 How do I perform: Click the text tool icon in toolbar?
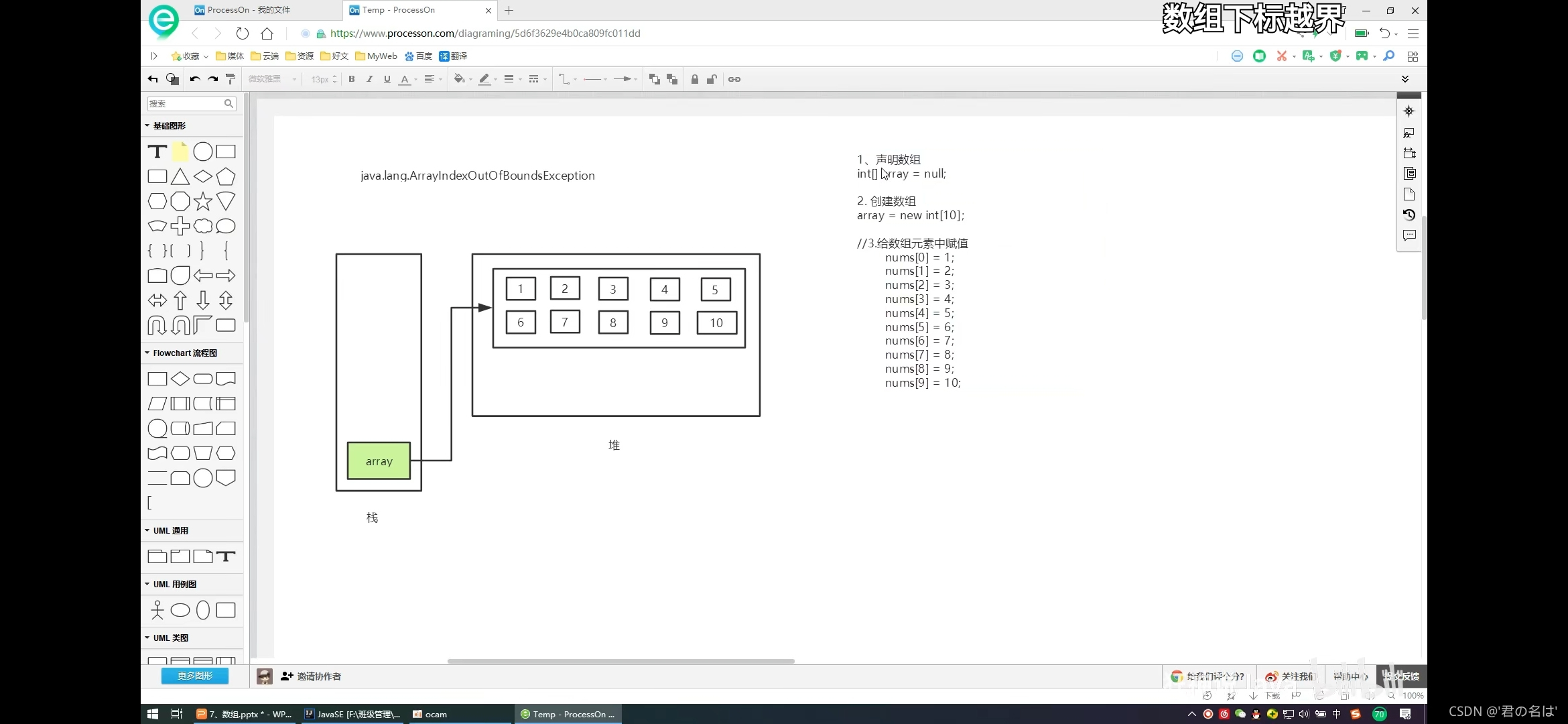coord(157,151)
